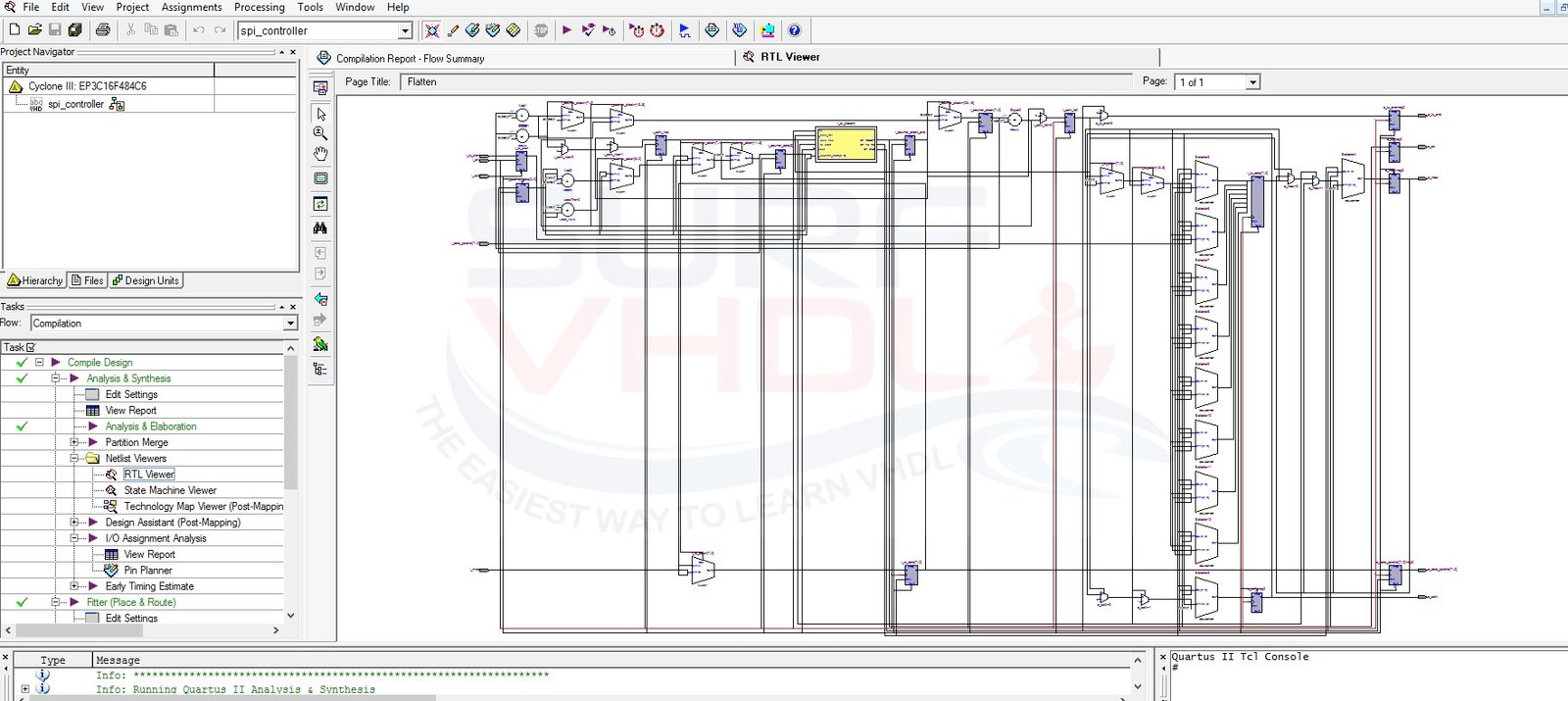Viewport: 1568px width, 701px height.
Task: Click the Save icon in the toolbar
Action: 55,30
